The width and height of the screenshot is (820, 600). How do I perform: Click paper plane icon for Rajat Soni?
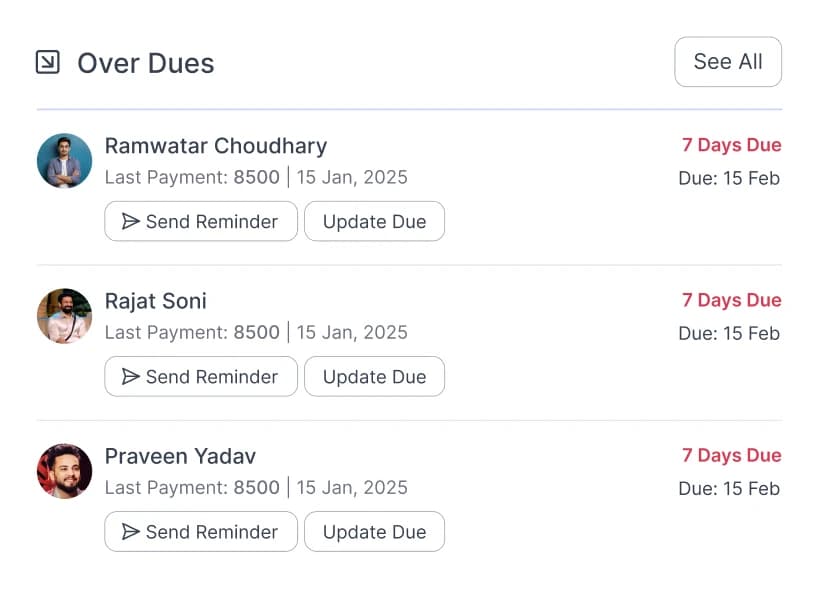click(130, 376)
